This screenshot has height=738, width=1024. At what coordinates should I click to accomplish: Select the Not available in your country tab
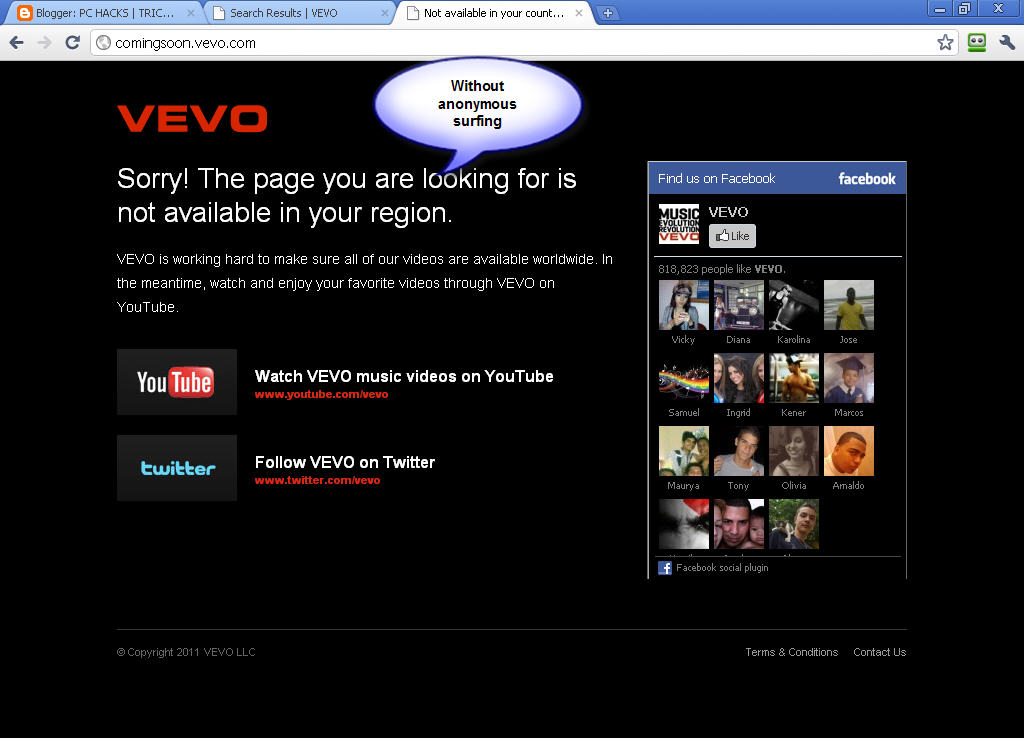pos(493,13)
